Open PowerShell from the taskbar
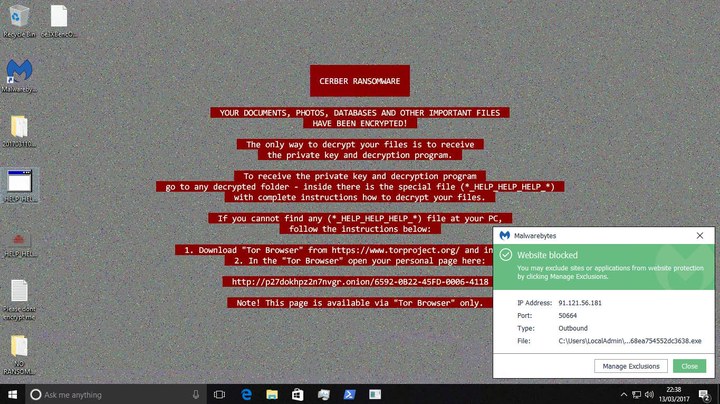Screen dimensions: 720x404 pyautogui.click(x=349, y=394)
